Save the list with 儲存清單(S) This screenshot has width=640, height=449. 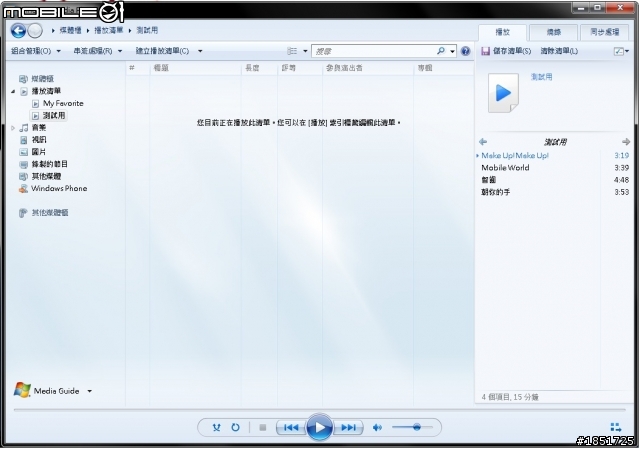point(506,51)
